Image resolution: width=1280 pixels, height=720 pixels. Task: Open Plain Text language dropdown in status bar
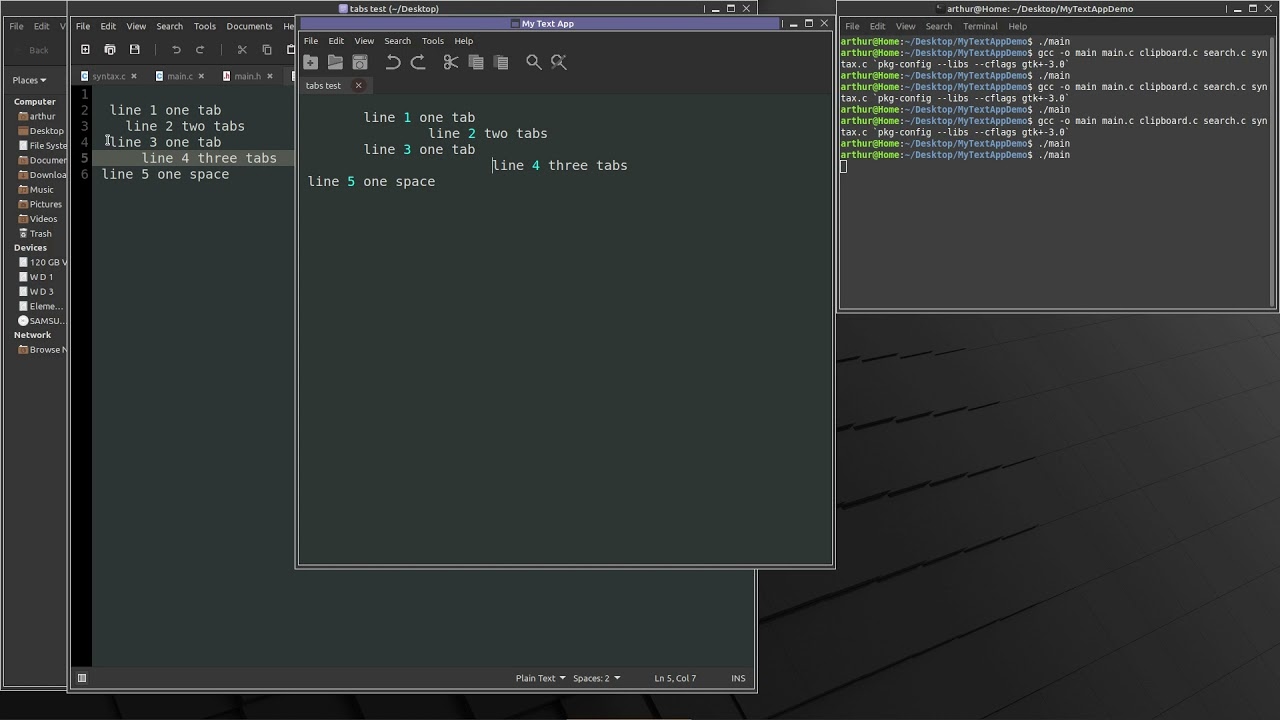click(x=540, y=678)
